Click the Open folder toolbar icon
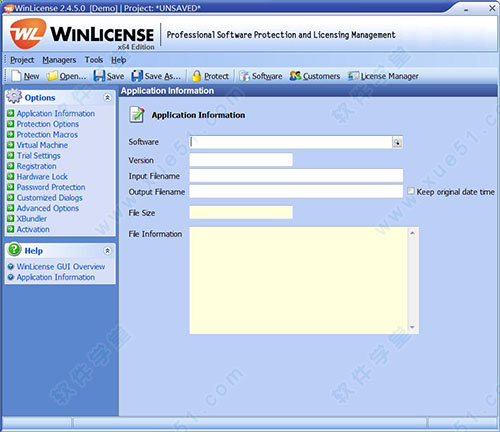This screenshot has width=500, height=432. [x=52, y=76]
